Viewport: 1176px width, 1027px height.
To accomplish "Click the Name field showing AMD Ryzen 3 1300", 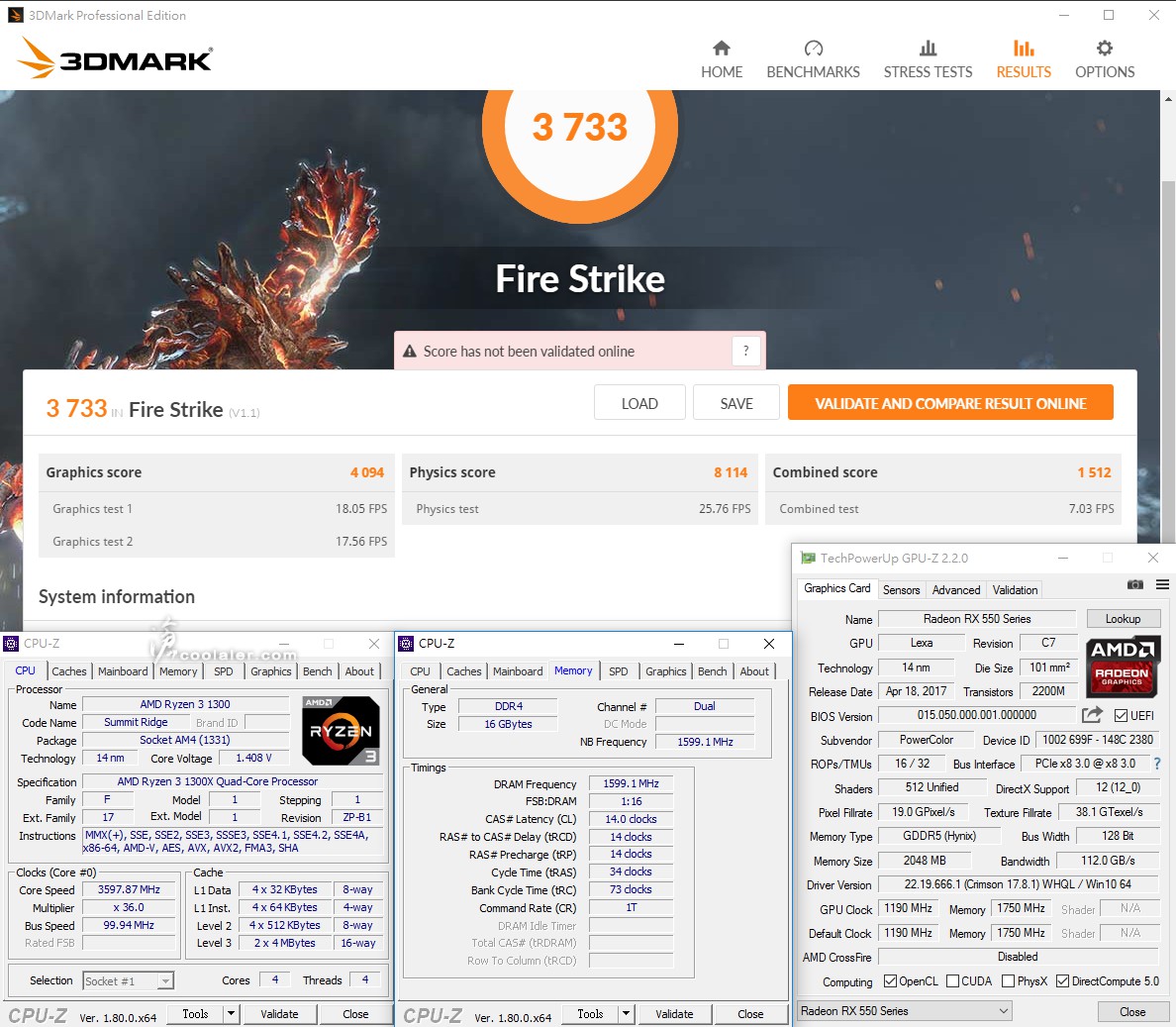I will point(185,704).
